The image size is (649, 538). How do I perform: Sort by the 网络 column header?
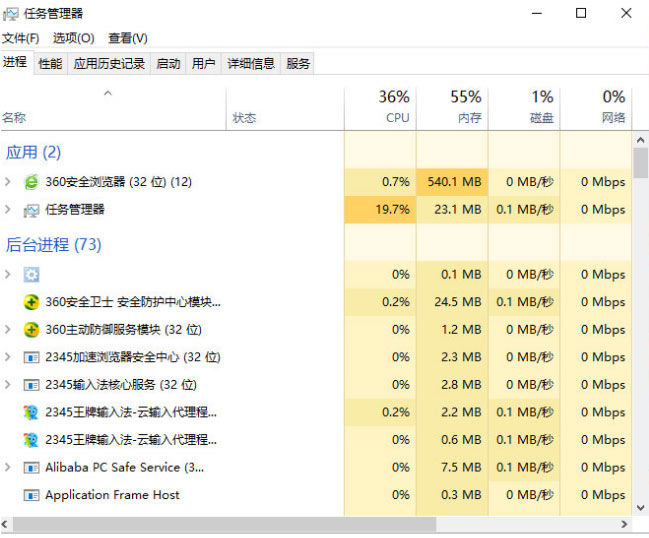pos(596,108)
